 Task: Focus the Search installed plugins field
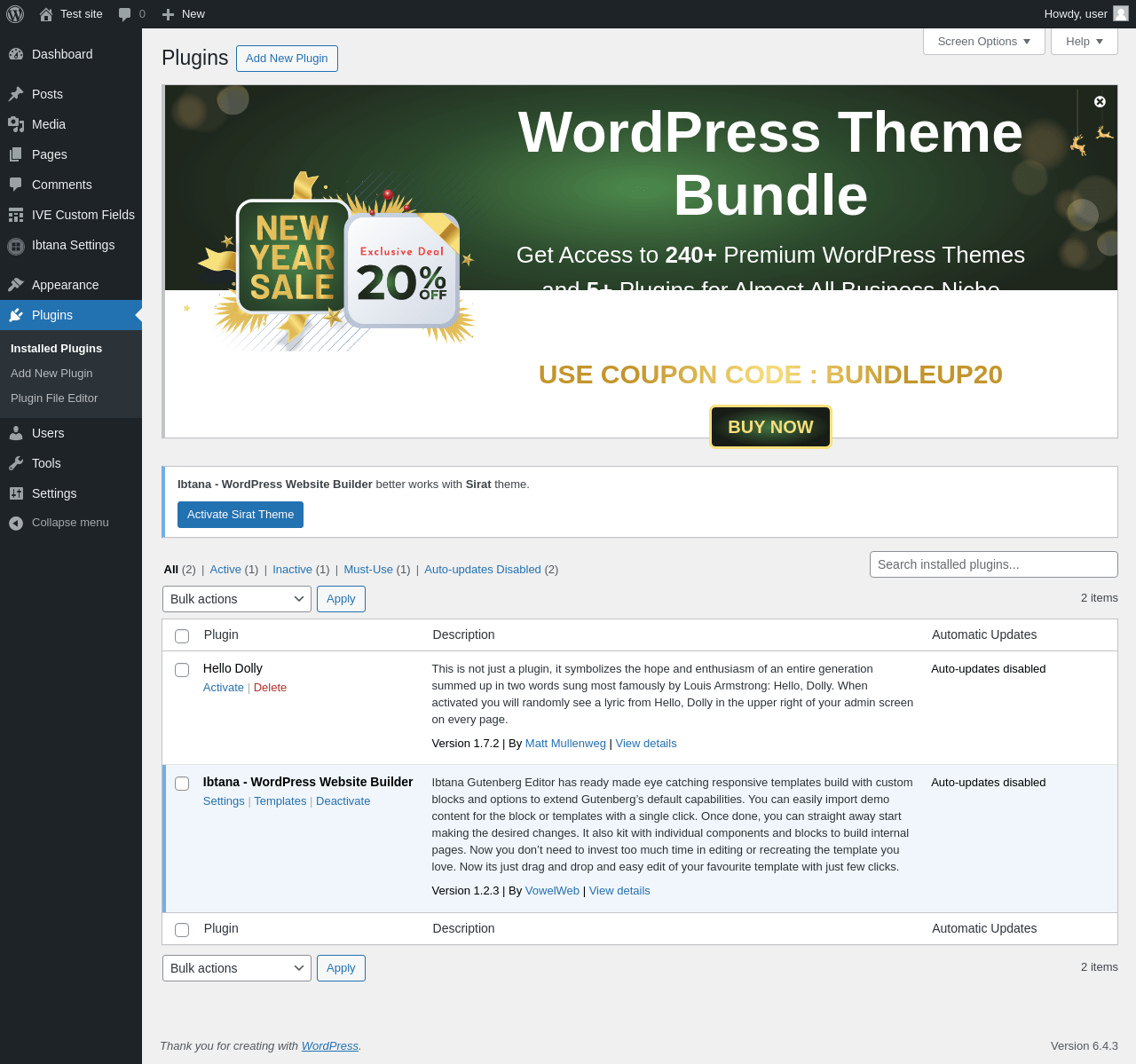(x=994, y=564)
